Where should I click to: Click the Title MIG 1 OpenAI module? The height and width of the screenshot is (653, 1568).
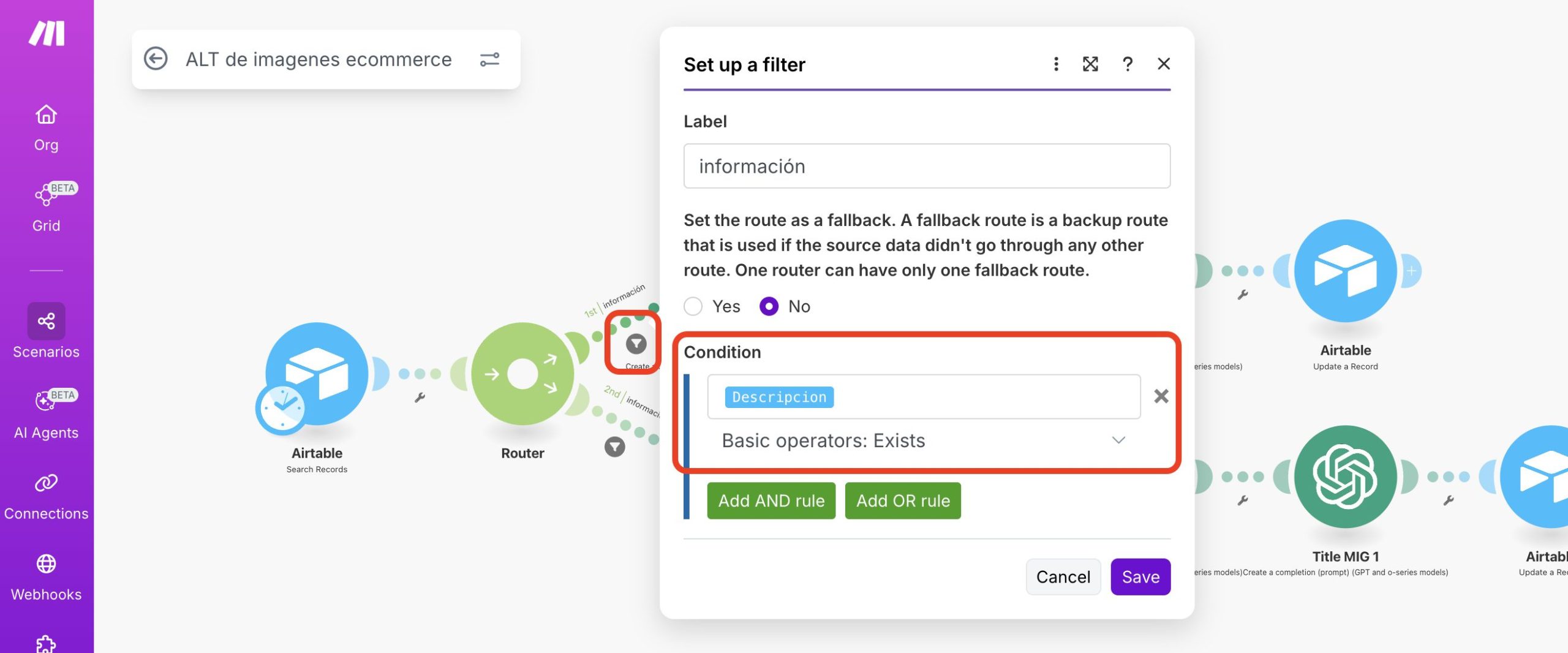[x=1345, y=477]
